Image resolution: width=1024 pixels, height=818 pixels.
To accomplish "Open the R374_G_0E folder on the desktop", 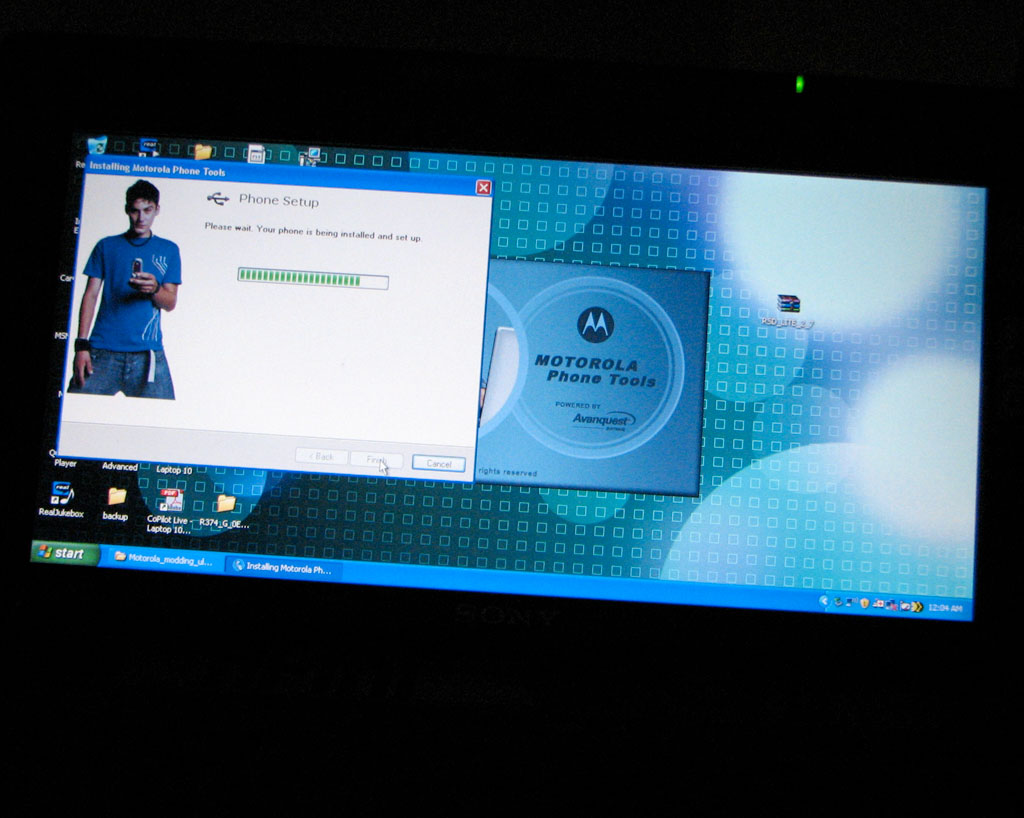I will coord(225,512).
